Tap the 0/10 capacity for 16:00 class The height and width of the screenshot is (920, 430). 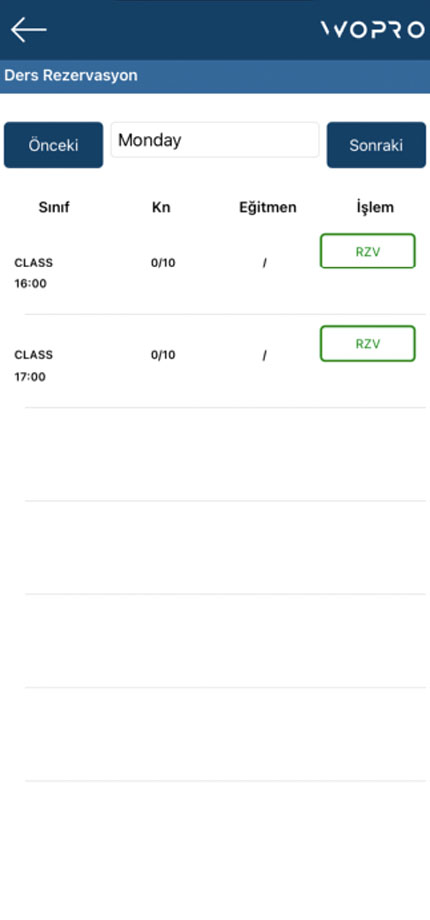[x=163, y=263]
